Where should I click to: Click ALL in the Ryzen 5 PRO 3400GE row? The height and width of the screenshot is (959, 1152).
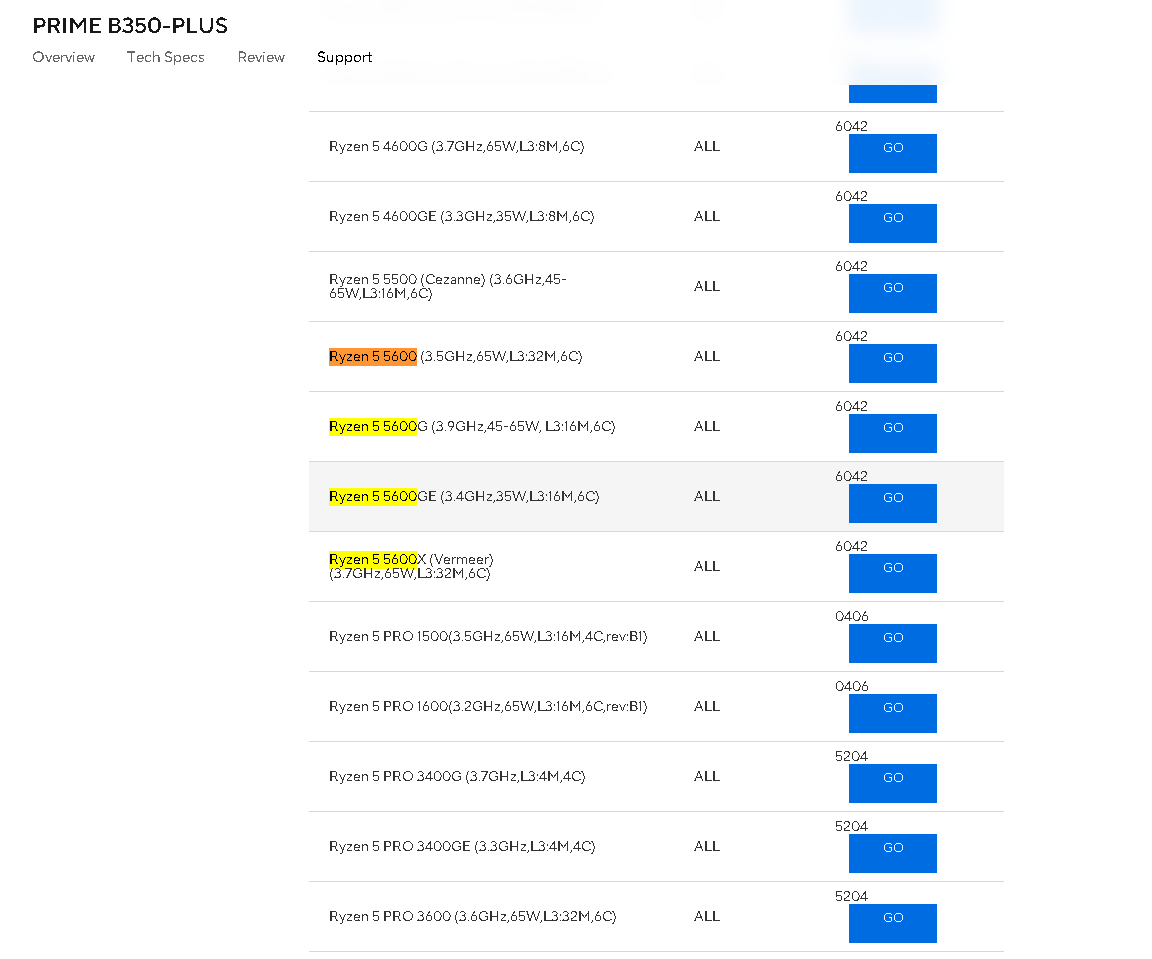tap(707, 847)
